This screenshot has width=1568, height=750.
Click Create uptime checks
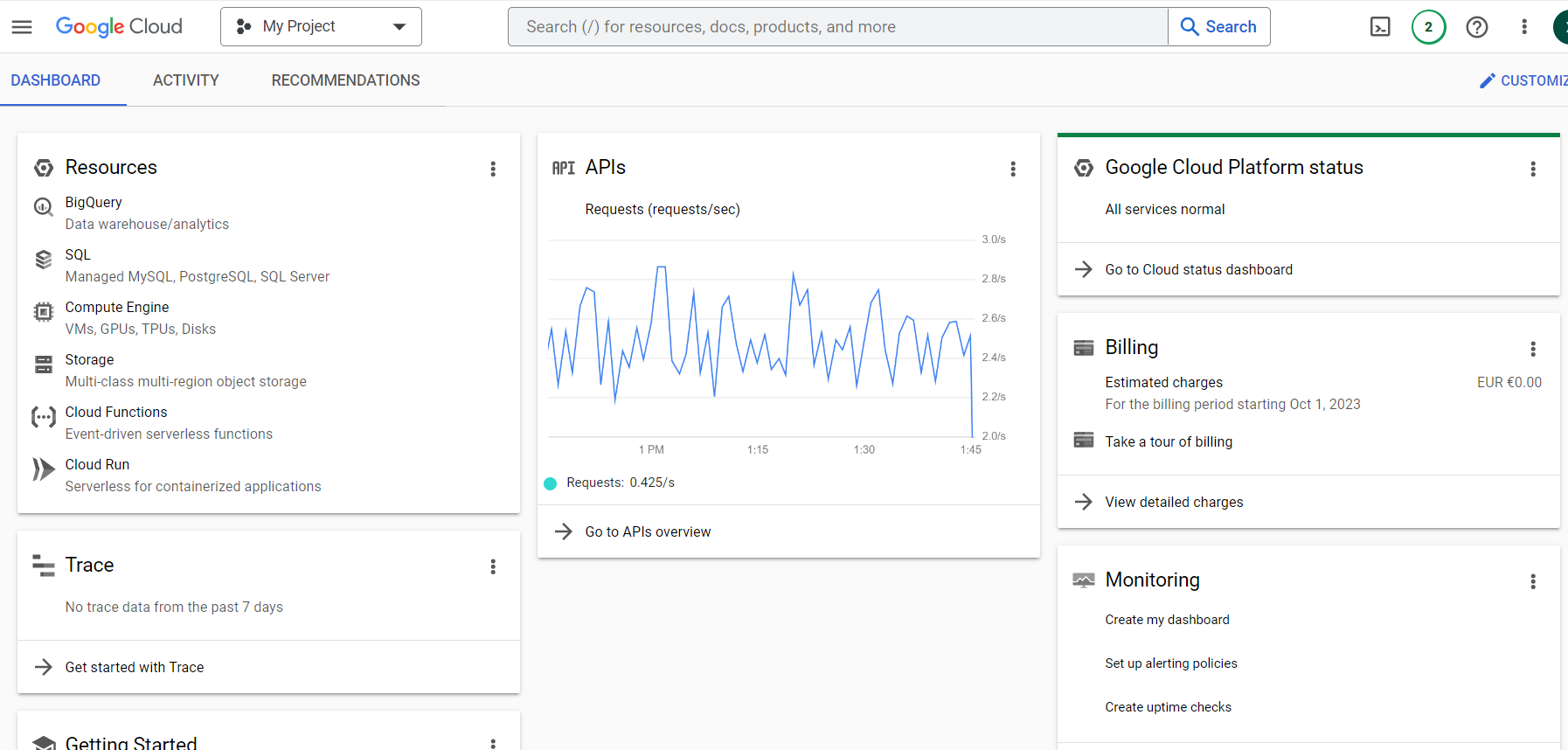[x=1168, y=707]
